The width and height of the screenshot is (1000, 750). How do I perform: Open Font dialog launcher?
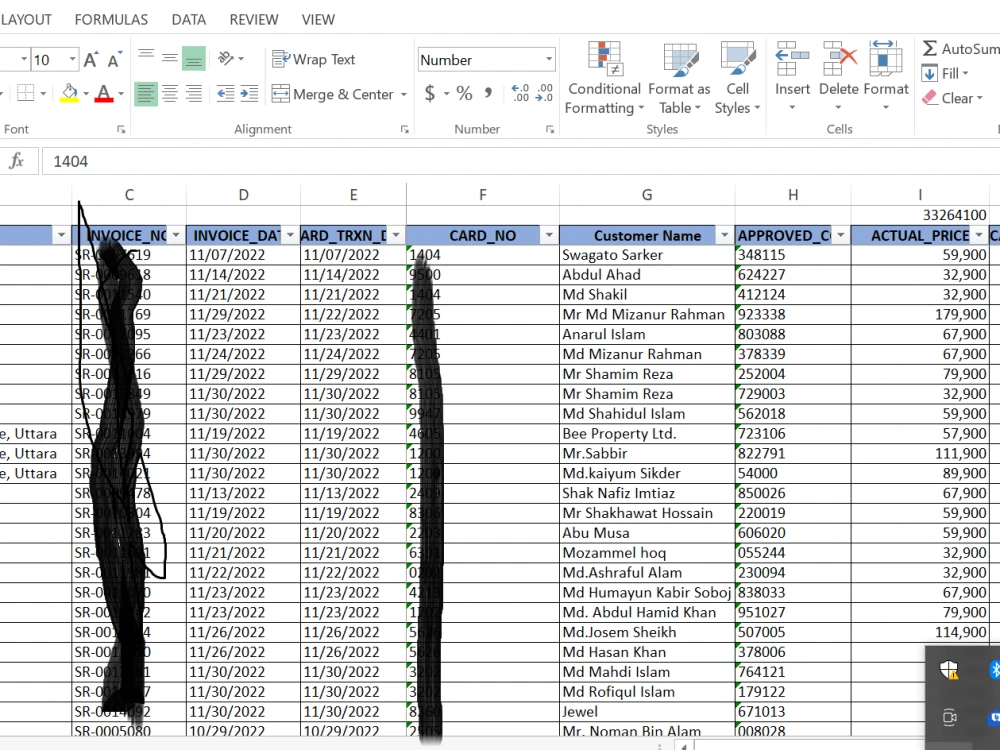click(121, 129)
